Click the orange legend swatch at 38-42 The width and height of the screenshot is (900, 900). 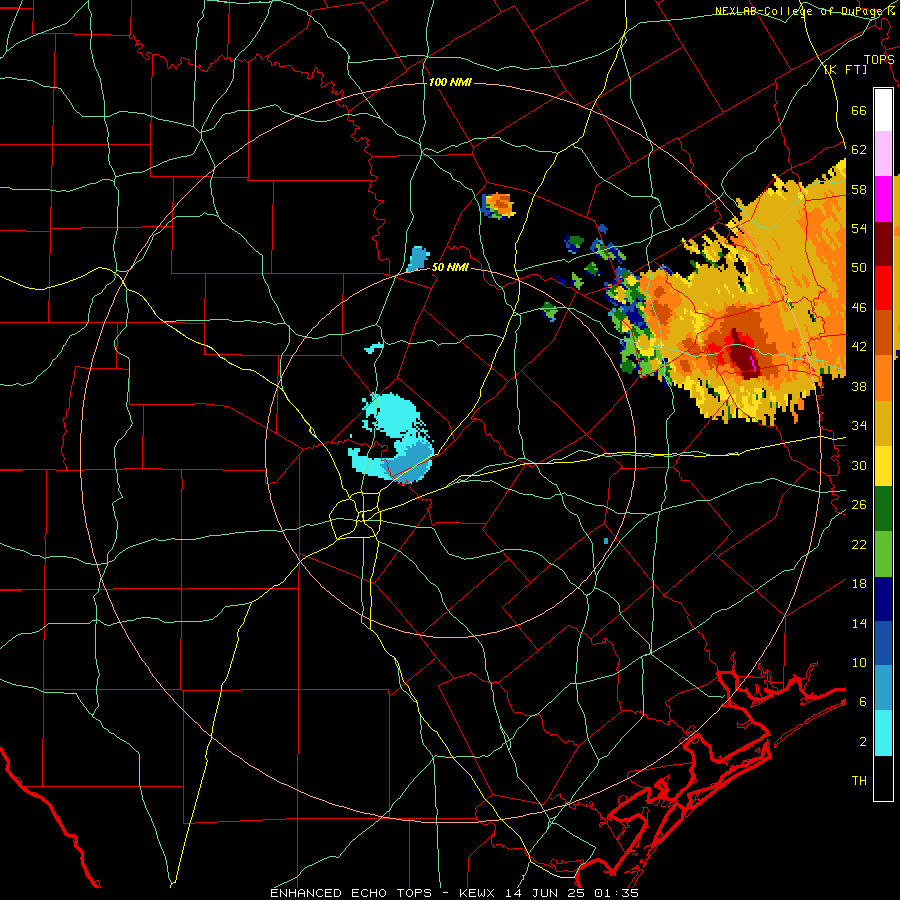point(883,378)
